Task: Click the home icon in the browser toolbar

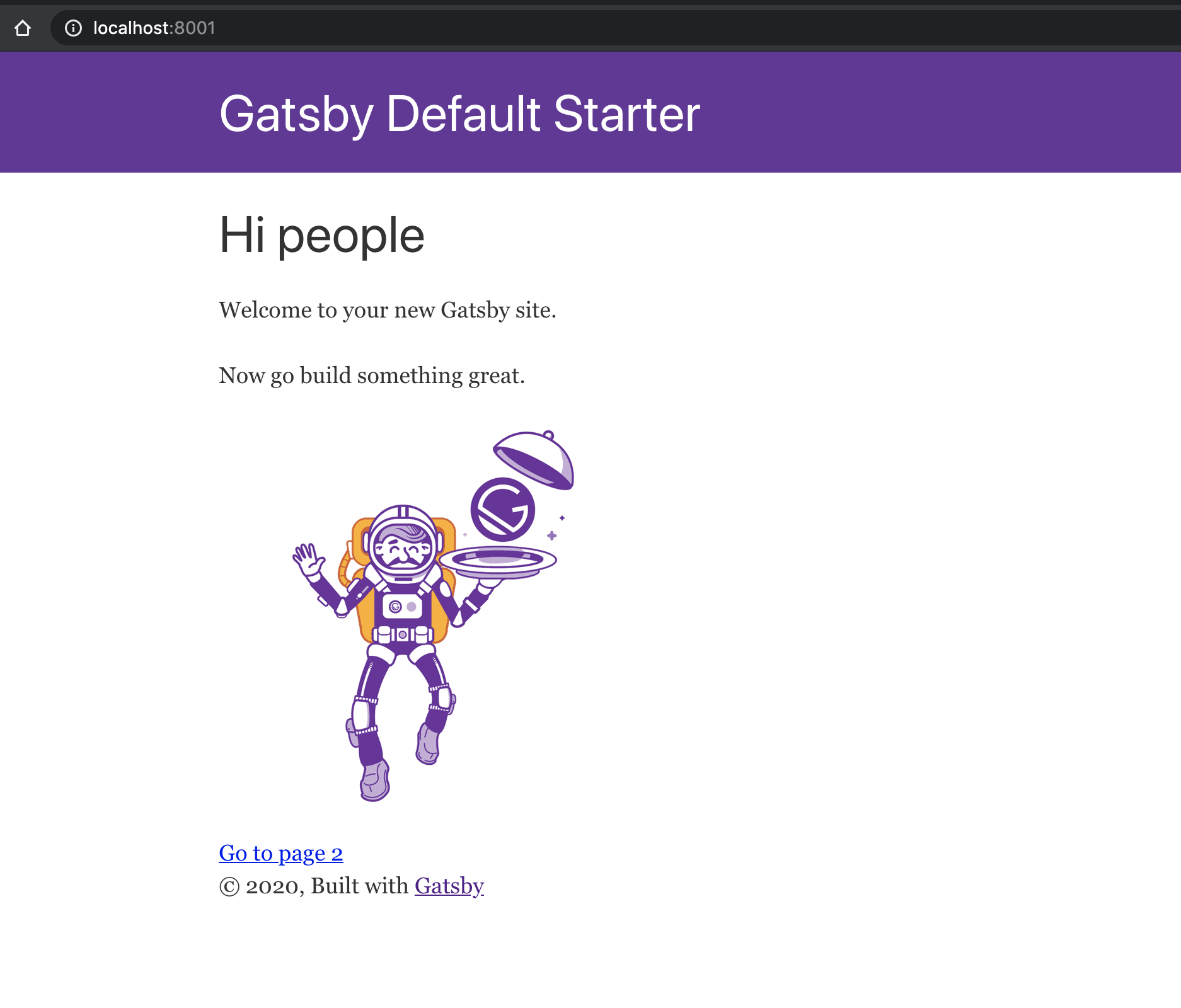Action: 23,28
